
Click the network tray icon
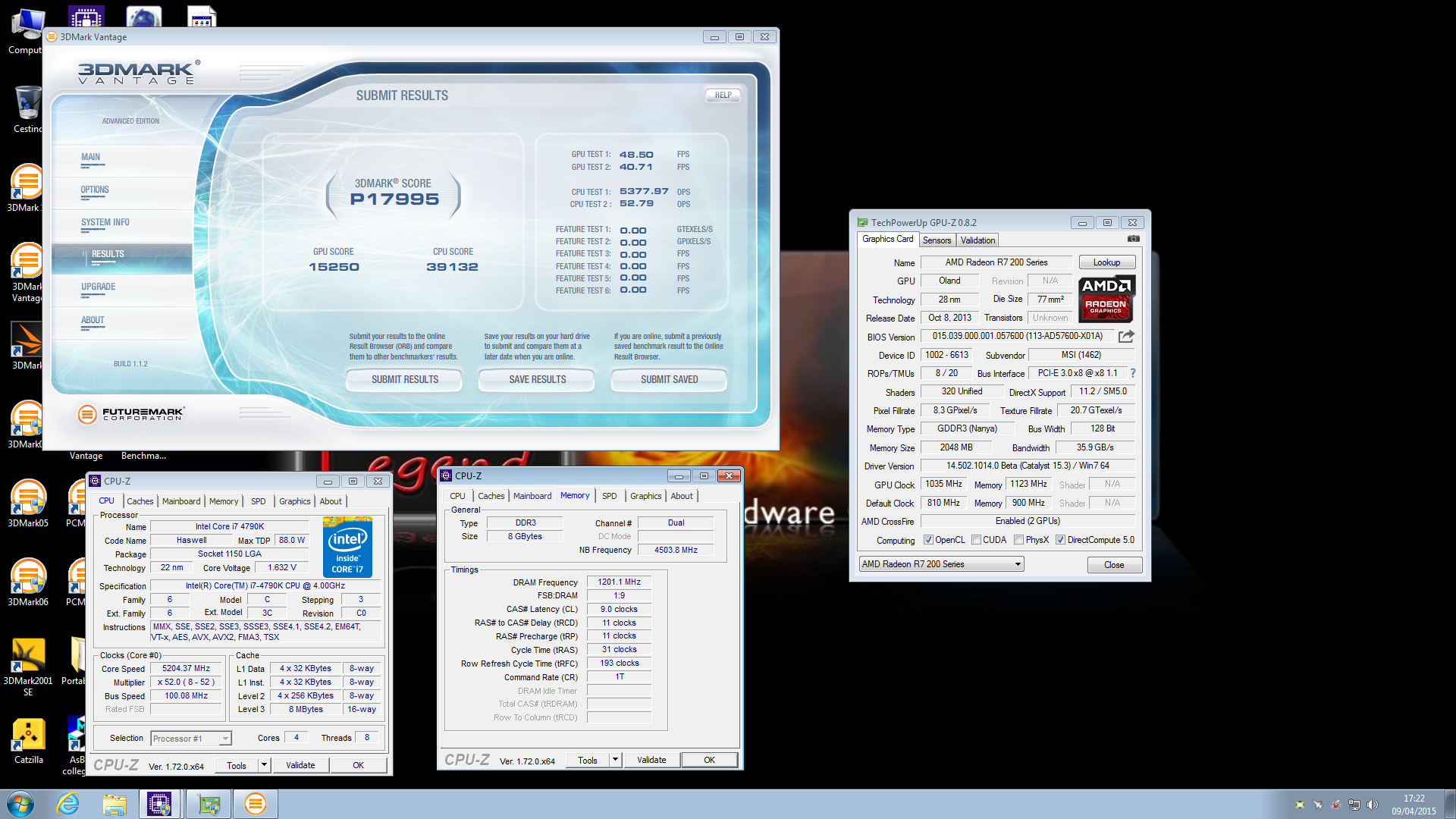(1354, 805)
